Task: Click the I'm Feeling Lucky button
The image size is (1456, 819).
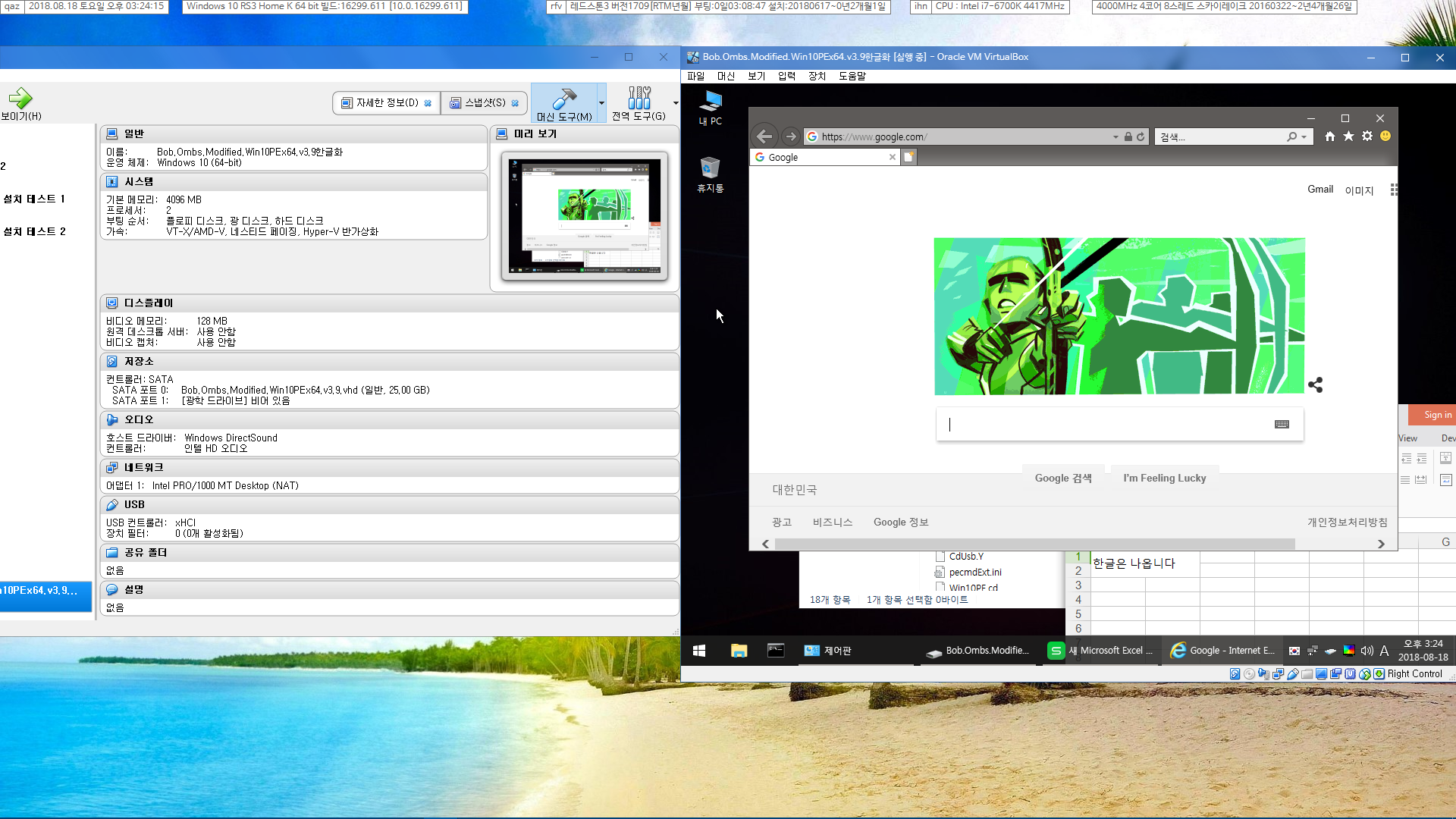Action: click(x=1164, y=478)
